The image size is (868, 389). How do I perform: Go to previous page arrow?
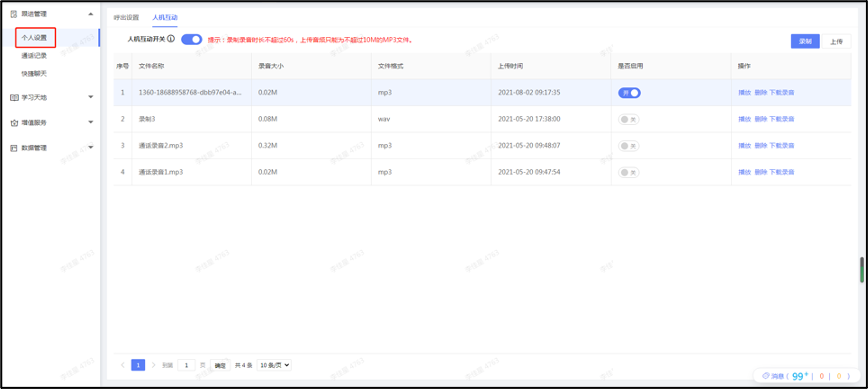point(122,365)
